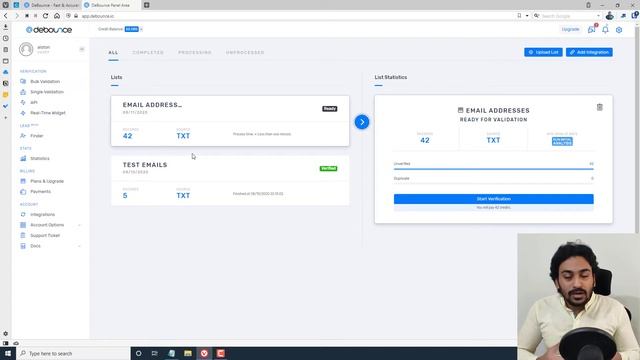Open search engine dropdown arrow
Image resolution: width=640 pixels, height=360 pixels.
click(x=598, y=16)
